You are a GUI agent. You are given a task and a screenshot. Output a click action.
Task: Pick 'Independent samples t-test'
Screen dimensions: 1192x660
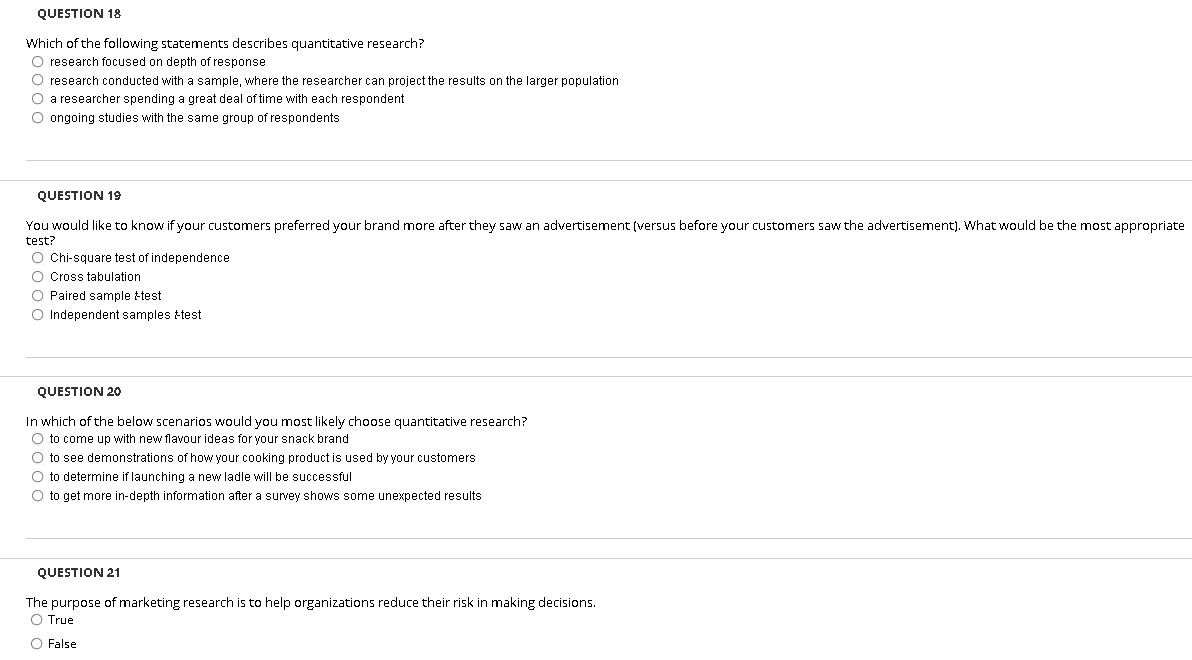pos(37,314)
